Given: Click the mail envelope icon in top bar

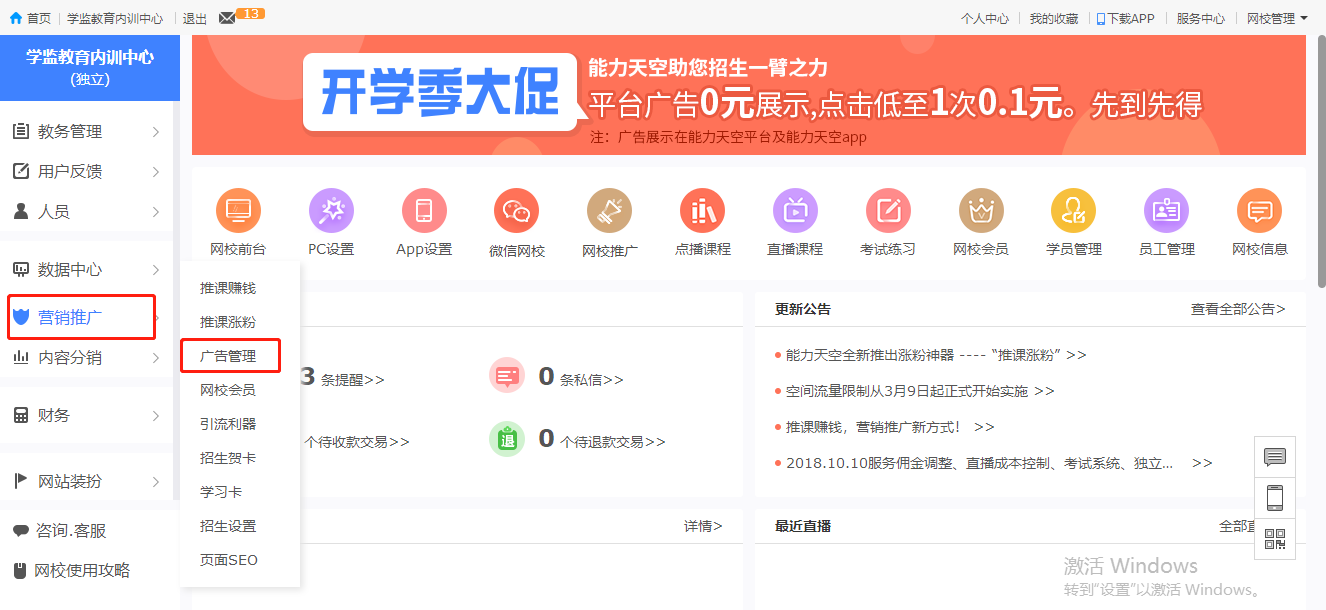Looking at the screenshot, I should click(227, 18).
